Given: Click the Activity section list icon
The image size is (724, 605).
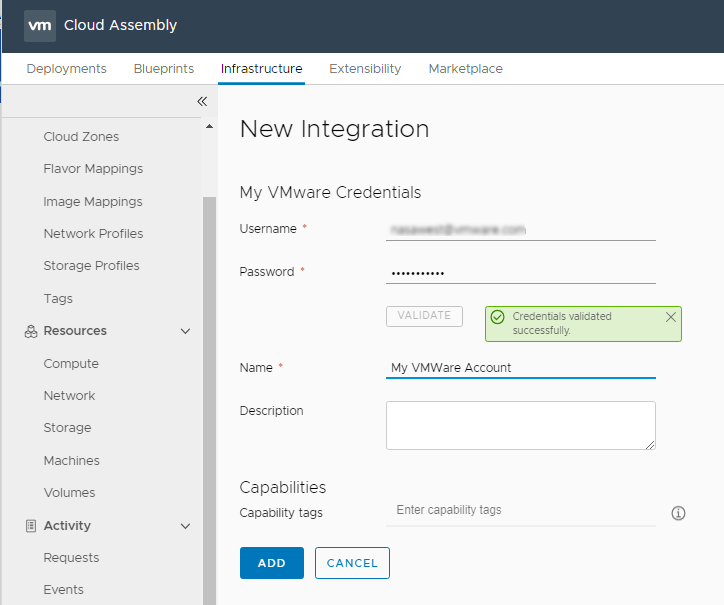Looking at the screenshot, I should [30, 526].
